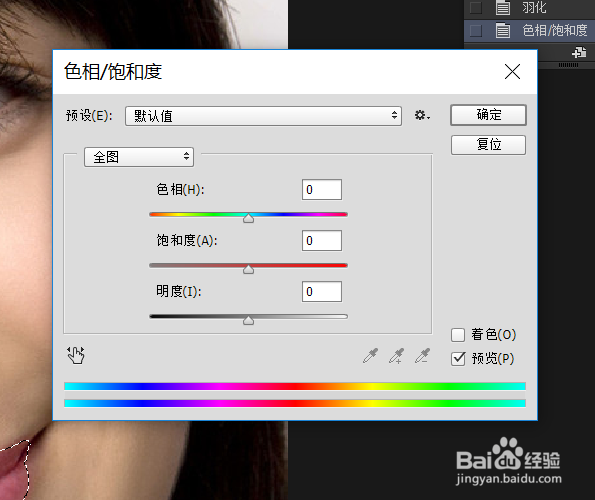Click the panel dock icon in corner
595x500 pixels.
(x=579, y=52)
